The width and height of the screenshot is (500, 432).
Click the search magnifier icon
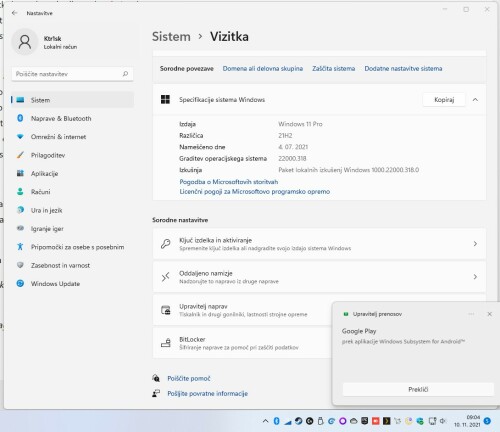125,74
